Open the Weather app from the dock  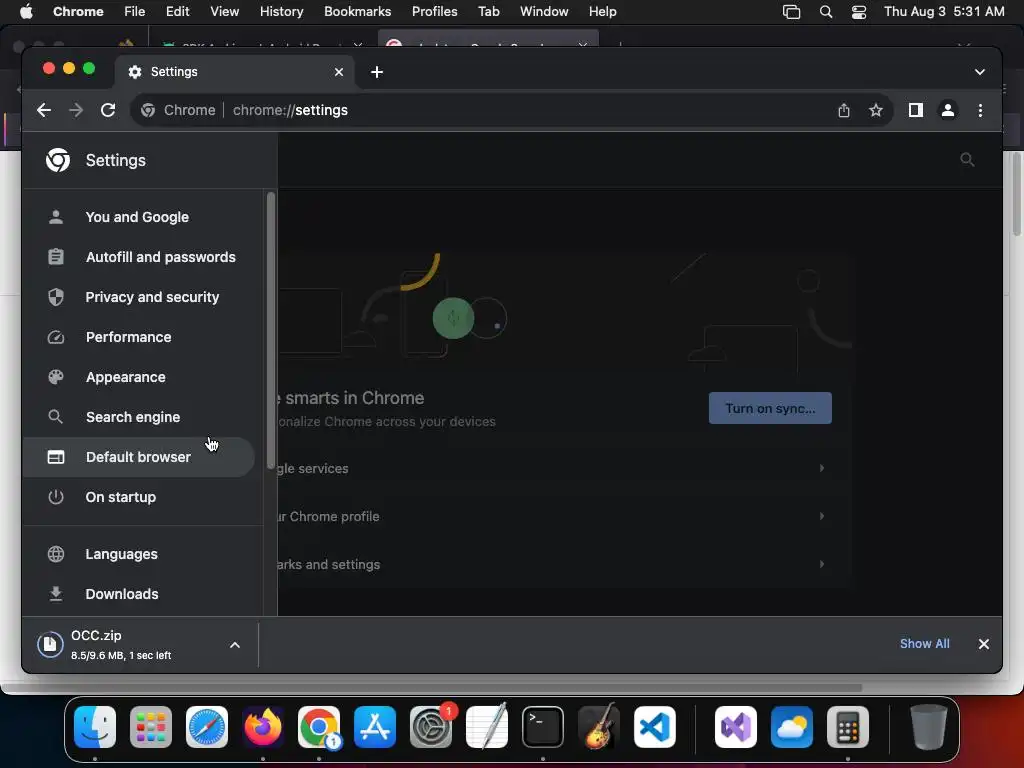coord(792,727)
